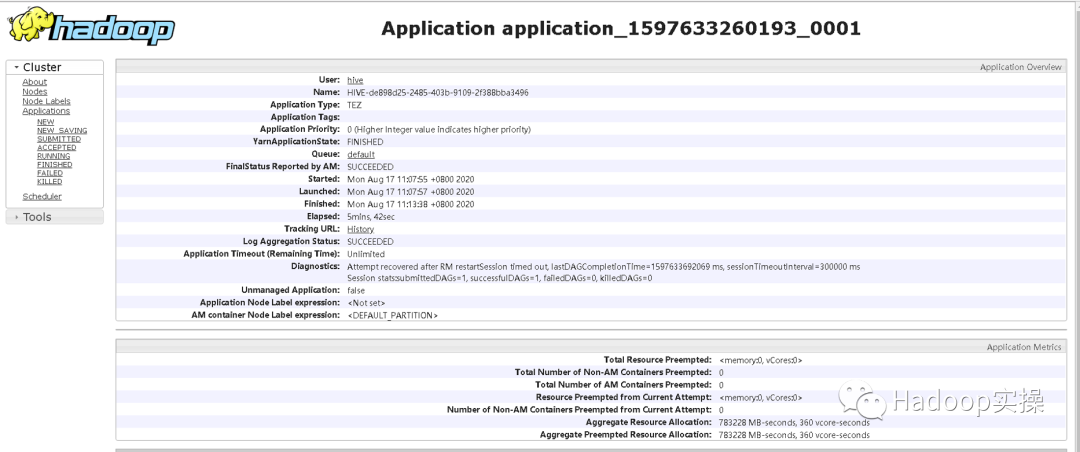Select the Unlimited timeout value

[366, 254]
